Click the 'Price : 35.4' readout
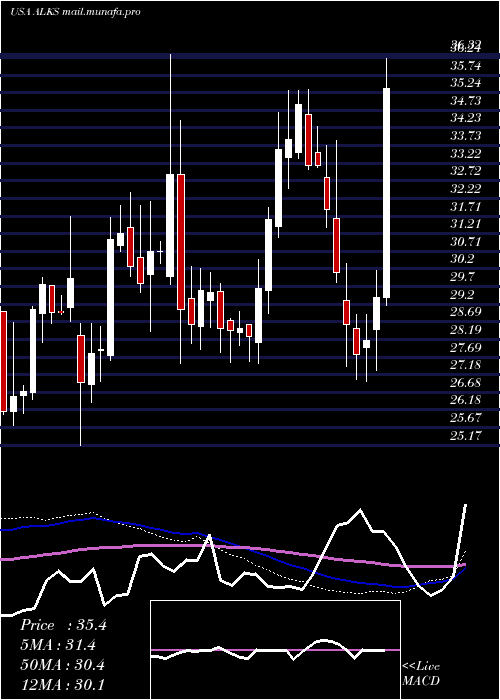 tap(63, 625)
